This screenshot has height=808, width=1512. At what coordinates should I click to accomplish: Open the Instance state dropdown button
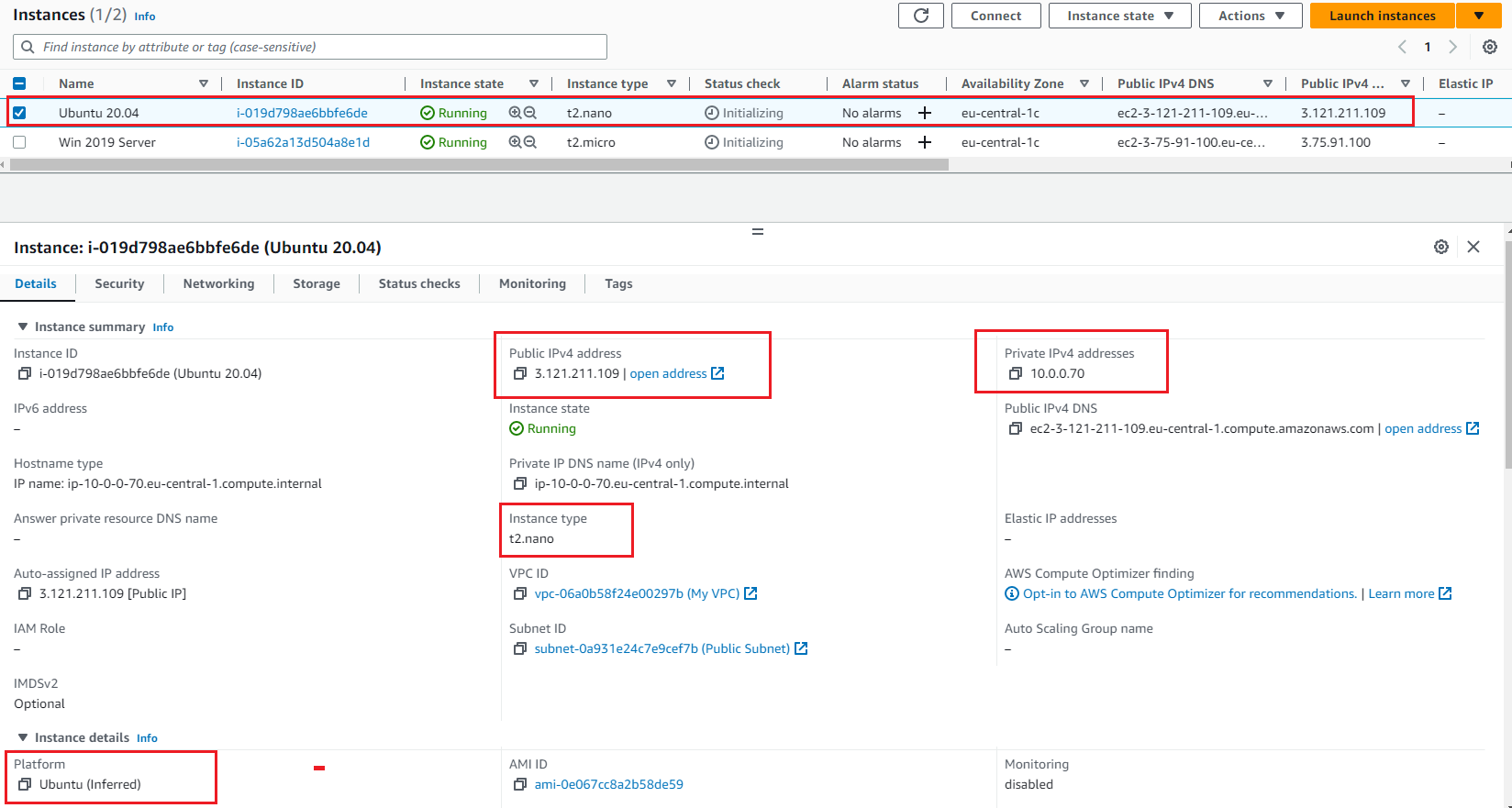[1119, 16]
